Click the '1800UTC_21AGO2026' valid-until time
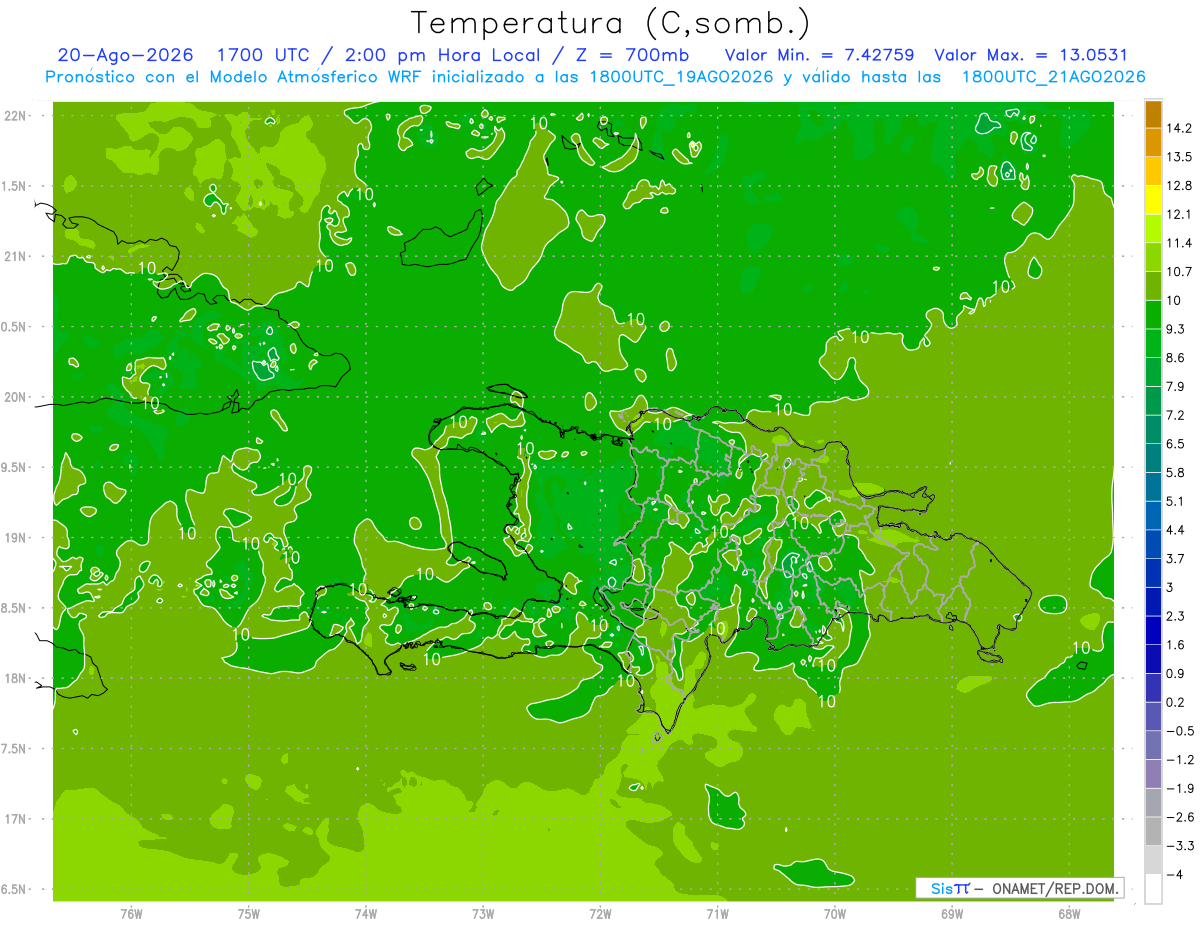 point(1053,77)
